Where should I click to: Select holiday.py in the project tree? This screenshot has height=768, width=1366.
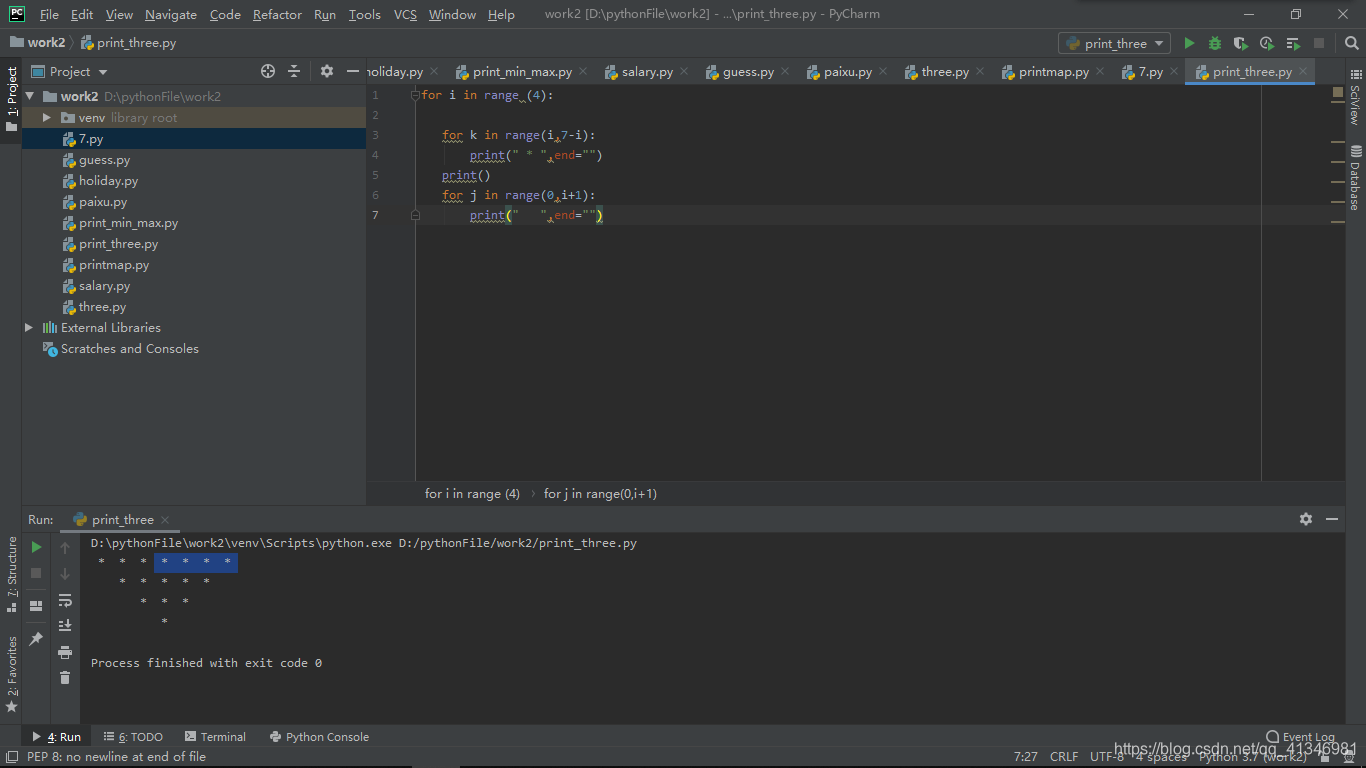pos(109,181)
